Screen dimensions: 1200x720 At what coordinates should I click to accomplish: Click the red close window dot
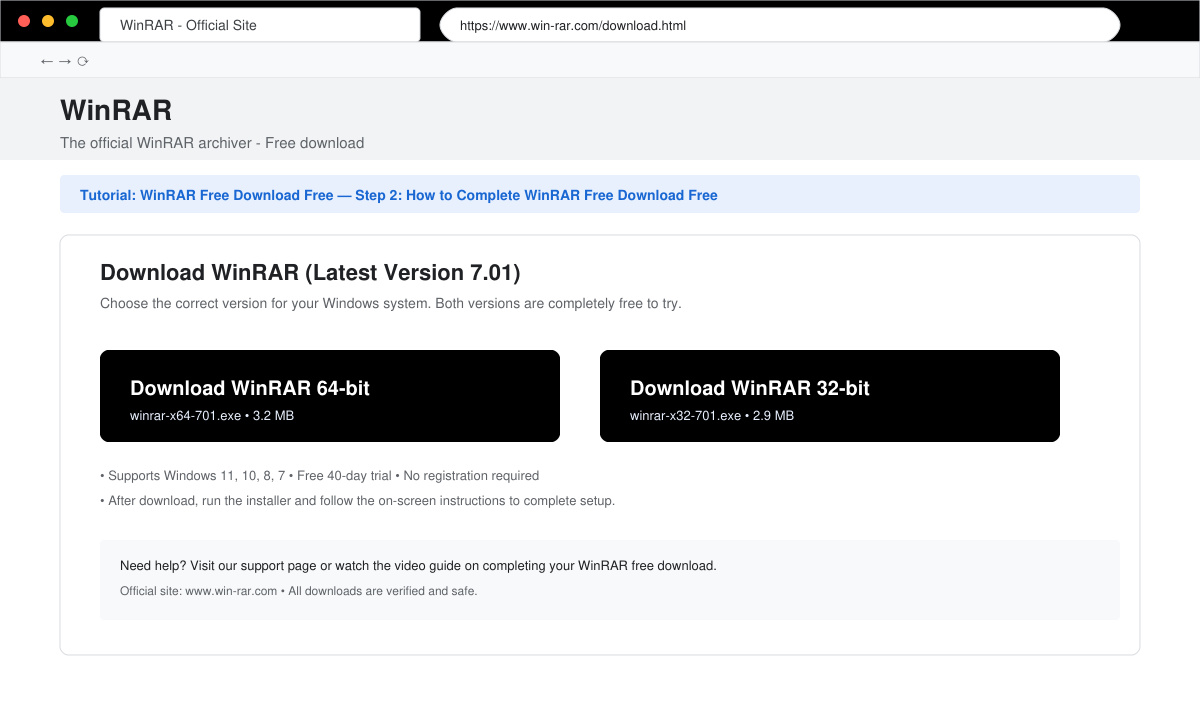tap(24, 21)
